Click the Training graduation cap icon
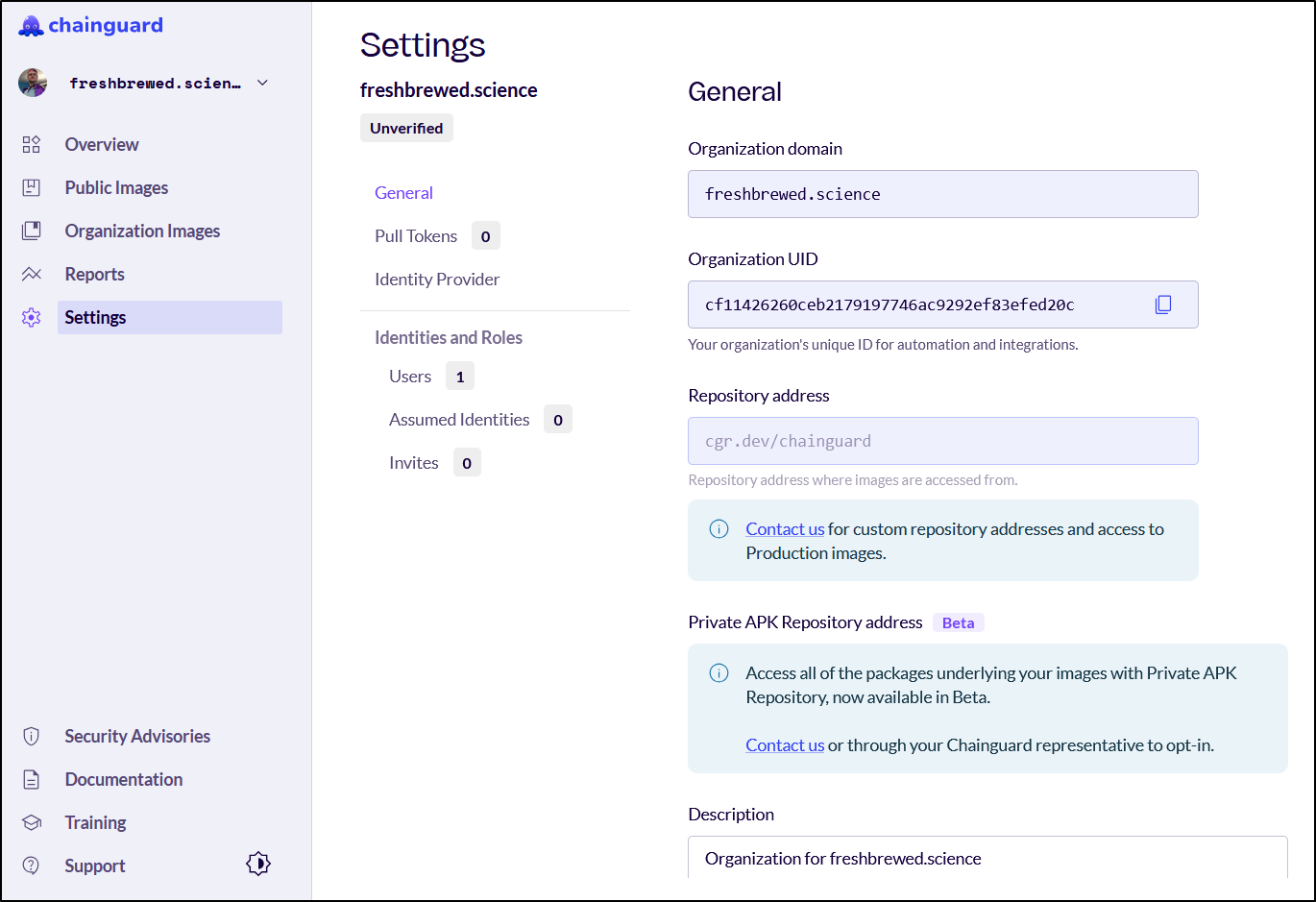The height and width of the screenshot is (902, 1316). [x=32, y=822]
